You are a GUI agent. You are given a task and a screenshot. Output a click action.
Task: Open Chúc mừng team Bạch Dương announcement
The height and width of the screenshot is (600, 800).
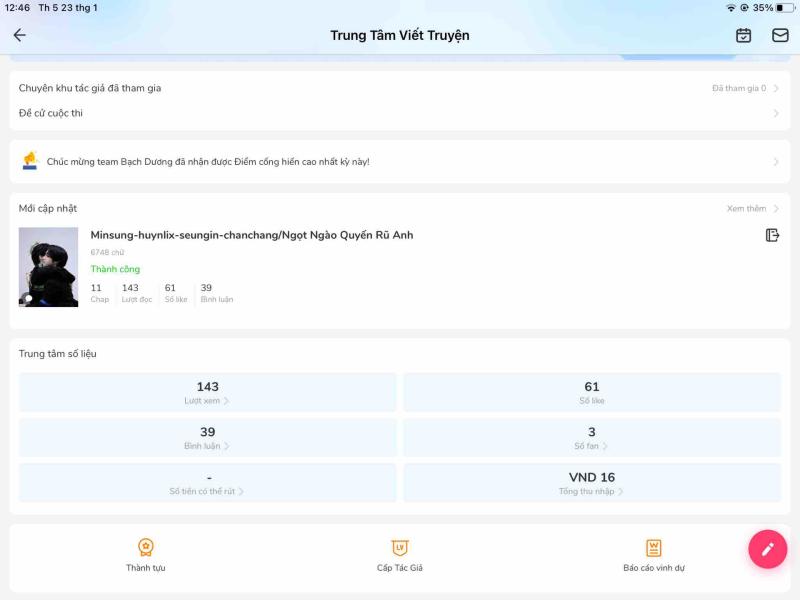(400, 162)
